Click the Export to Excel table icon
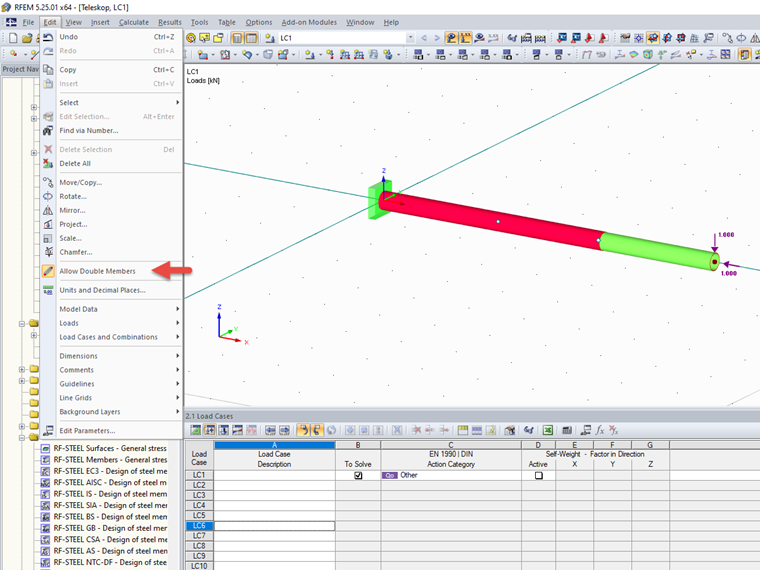 pos(548,430)
